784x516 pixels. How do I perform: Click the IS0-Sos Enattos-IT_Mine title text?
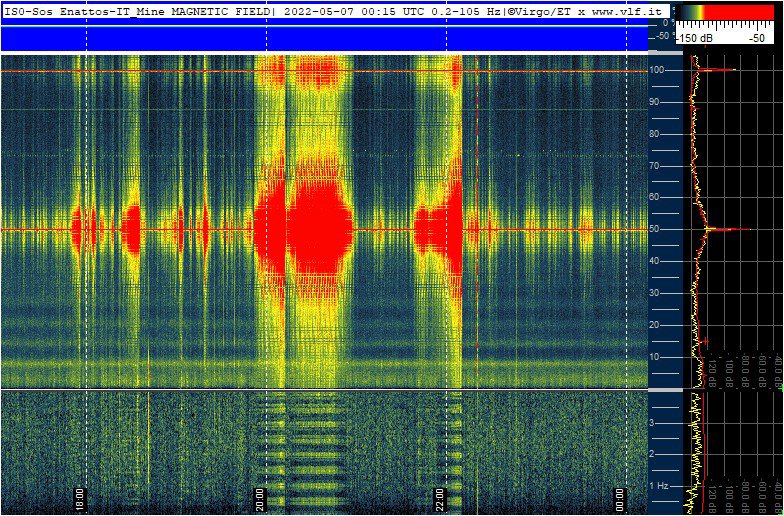point(70,11)
